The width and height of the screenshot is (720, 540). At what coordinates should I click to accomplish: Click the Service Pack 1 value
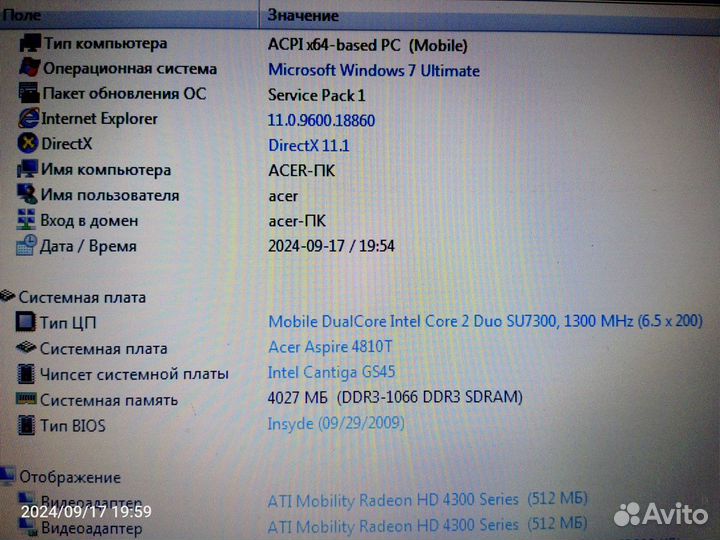pos(317,96)
